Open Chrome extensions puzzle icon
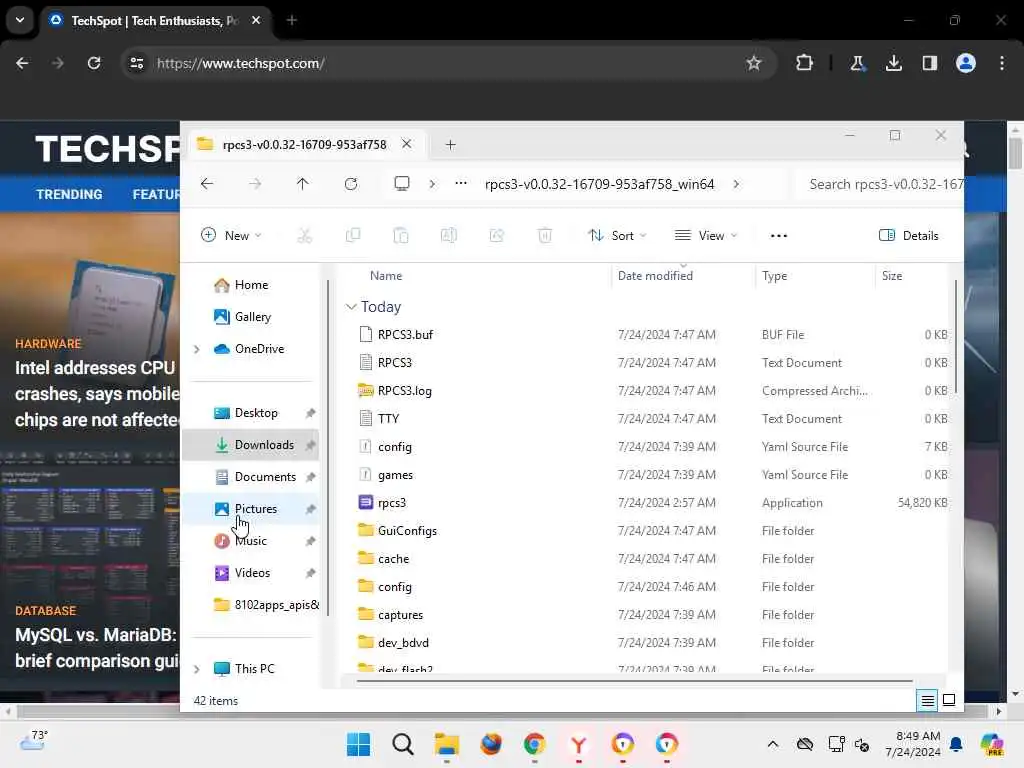This screenshot has width=1024, height=768. click(805, 63)
